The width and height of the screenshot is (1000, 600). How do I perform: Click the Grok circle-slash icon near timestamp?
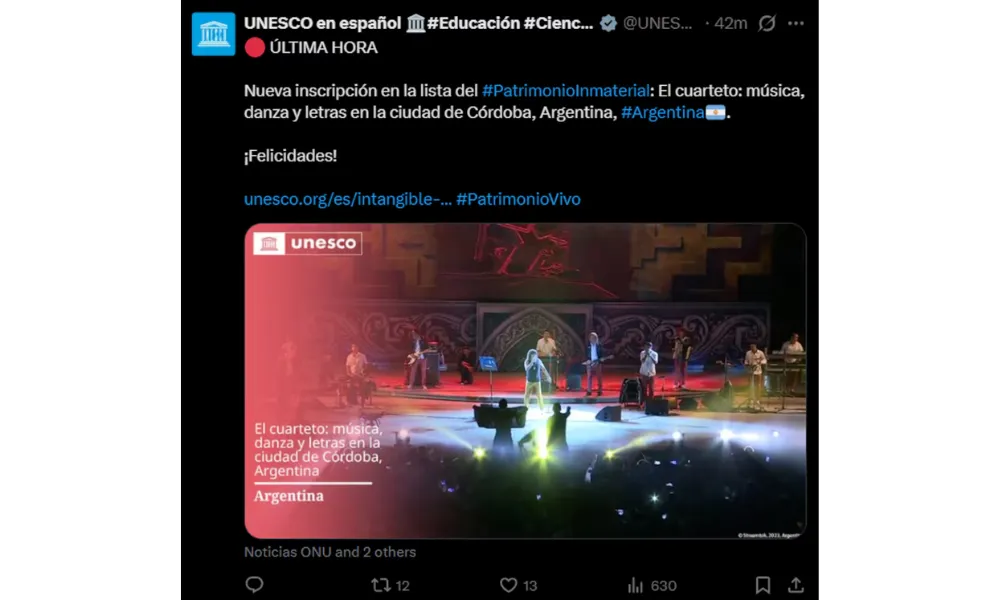pyautogui.click(x=767, y=24)
